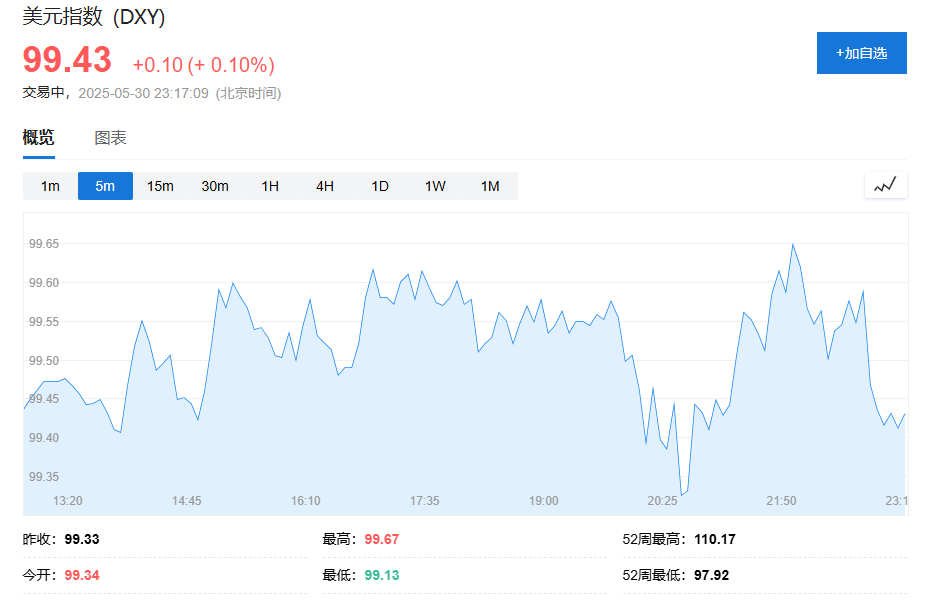
Task: Toggle the line chart style icon
Action: click(x=885, y=185)
